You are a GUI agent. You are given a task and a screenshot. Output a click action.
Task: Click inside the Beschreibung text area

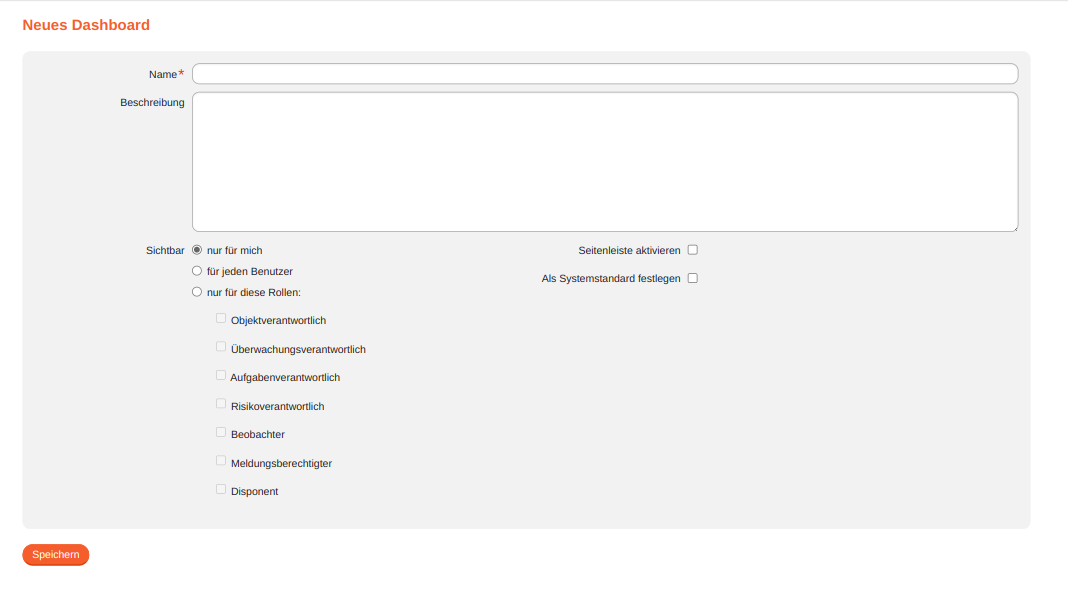[x=604, y=160]
